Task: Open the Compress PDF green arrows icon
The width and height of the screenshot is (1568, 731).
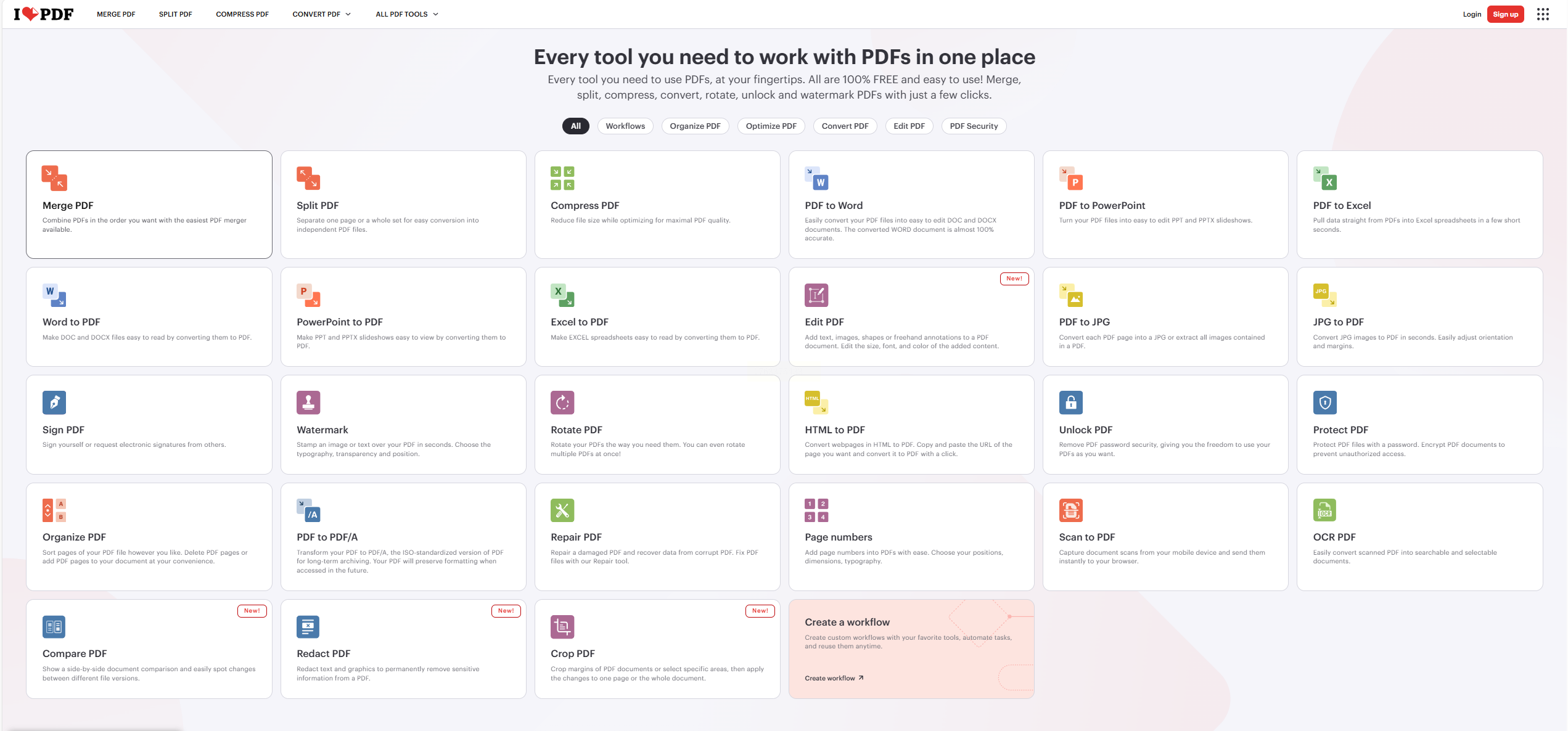Action: pos(562,178)
